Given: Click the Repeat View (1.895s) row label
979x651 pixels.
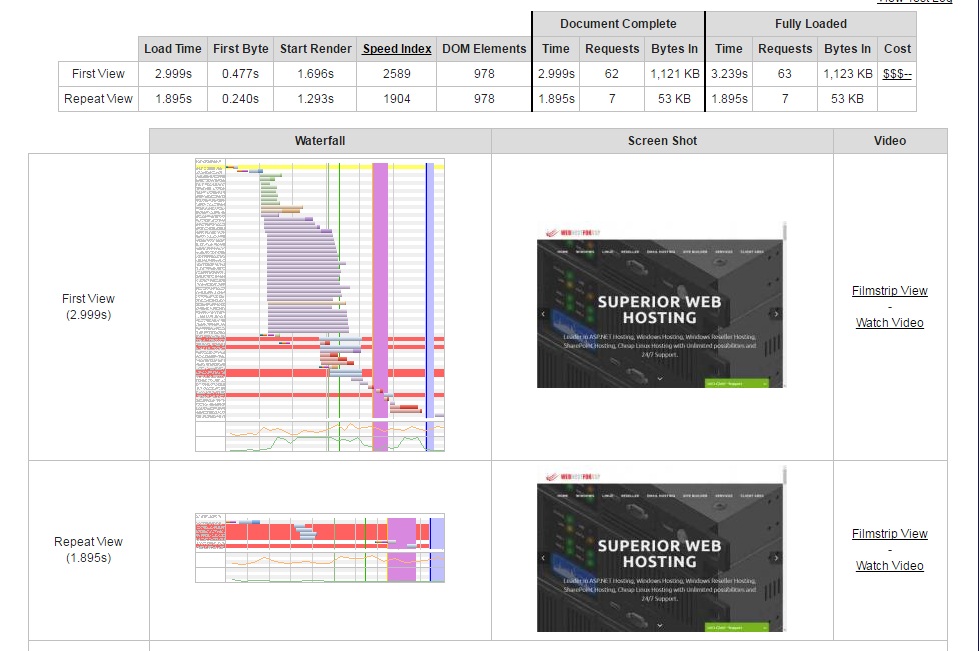Looking at the screenshot, I should (x=88, y=549).
